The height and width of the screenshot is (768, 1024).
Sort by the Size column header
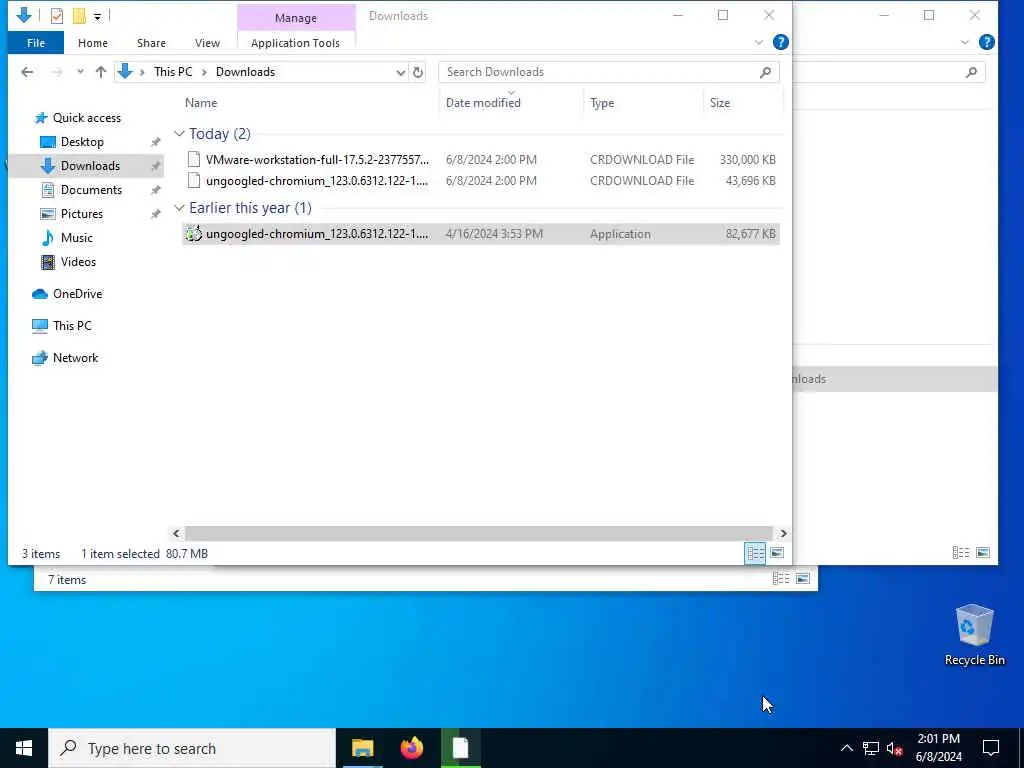[720, 103]
